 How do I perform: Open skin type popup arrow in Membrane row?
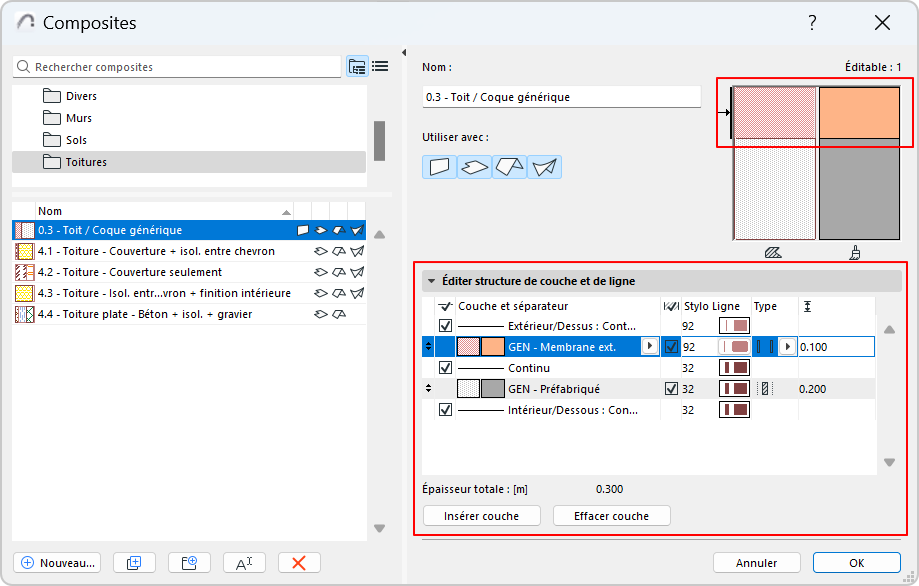tap(787, 347)
